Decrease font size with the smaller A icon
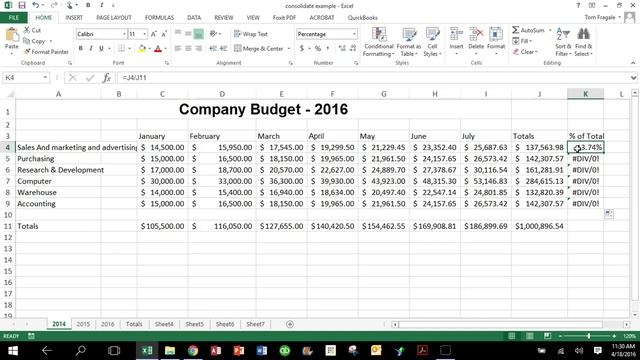This screenshot has height=360, width=640. (x=164, y=34)
